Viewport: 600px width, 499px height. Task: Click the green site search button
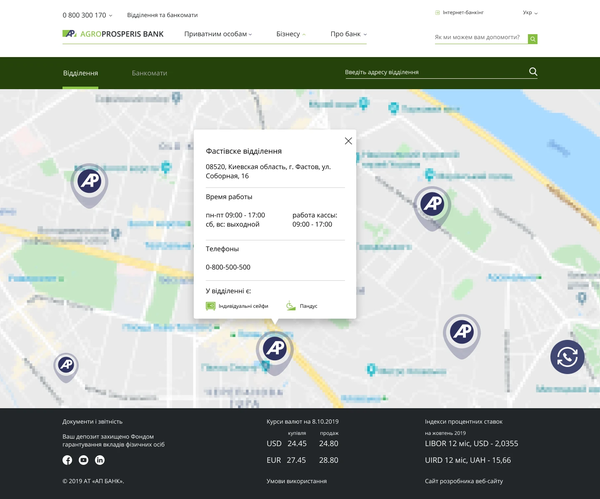coord(532,39)
